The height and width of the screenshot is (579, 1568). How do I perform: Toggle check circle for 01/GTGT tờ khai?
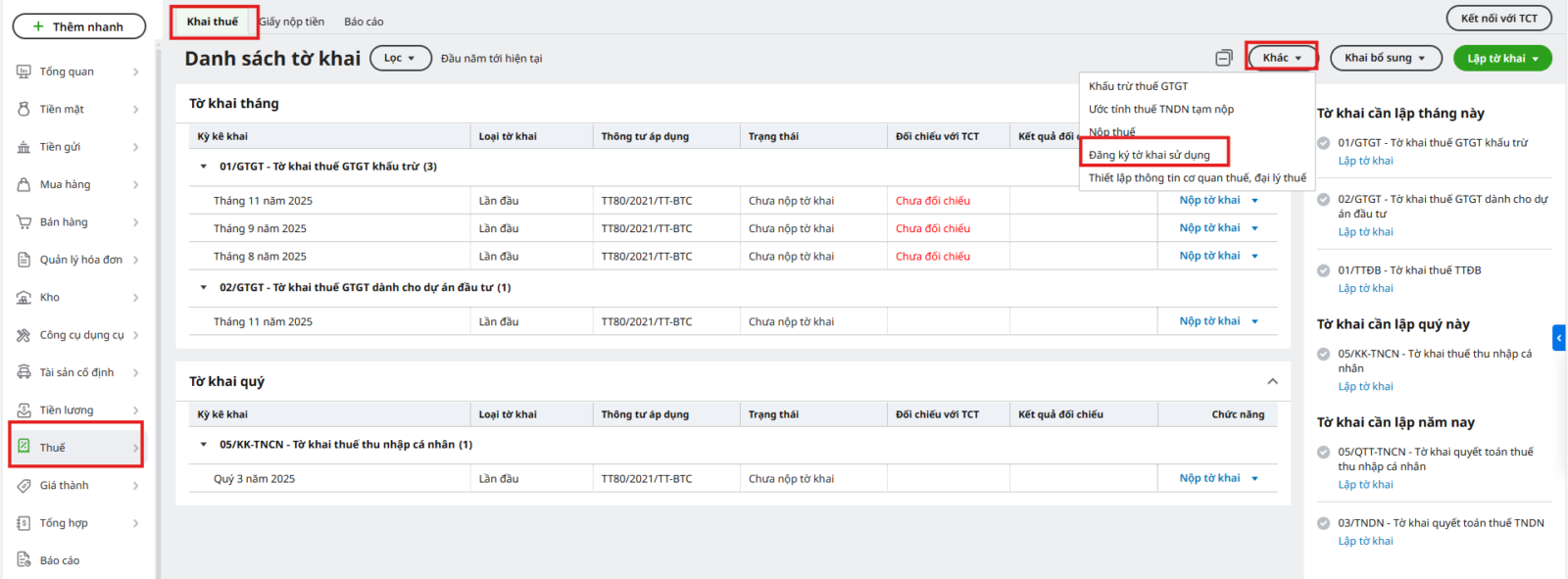1324,143
